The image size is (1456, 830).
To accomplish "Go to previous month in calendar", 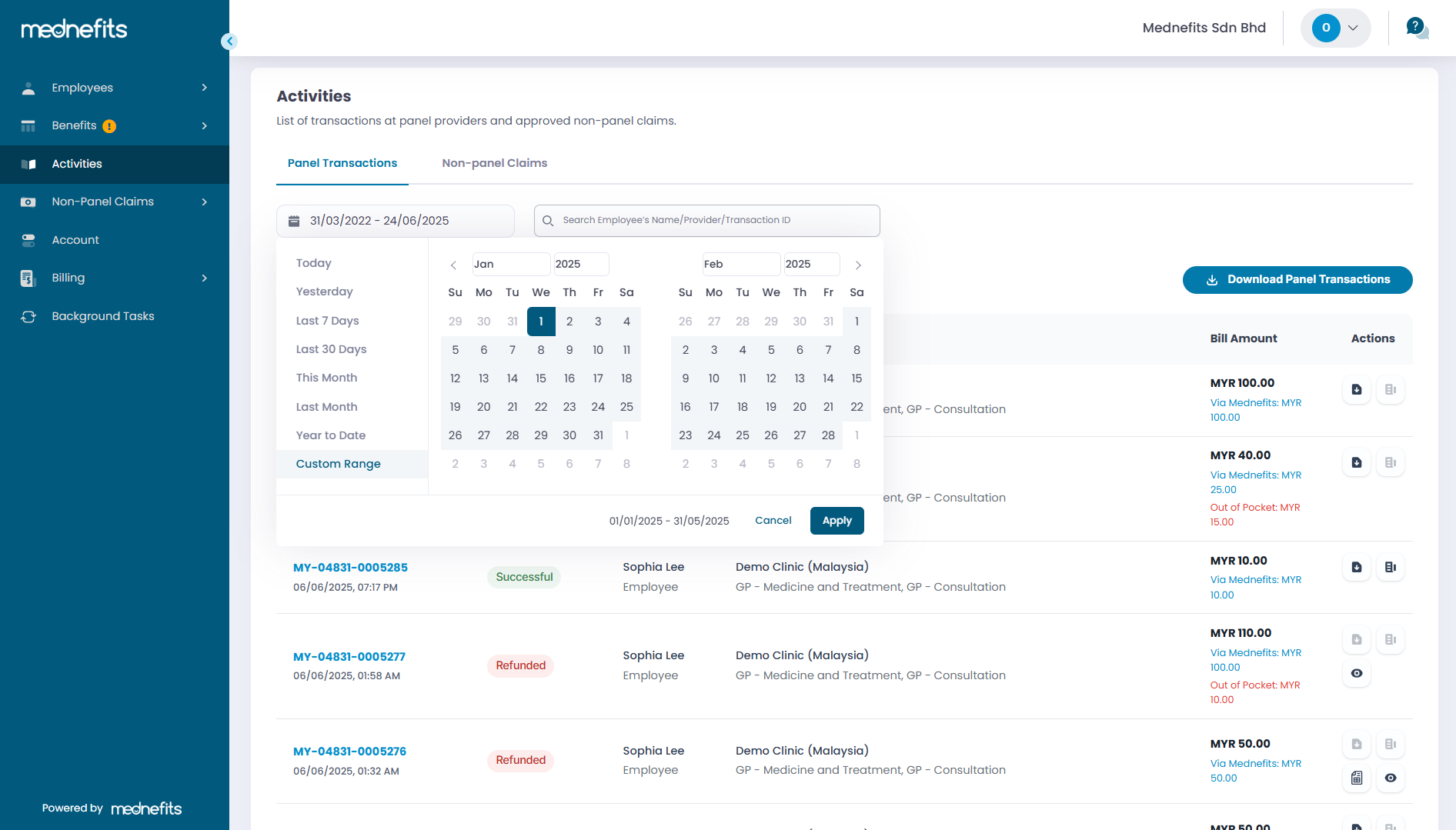I will point(453,265).
